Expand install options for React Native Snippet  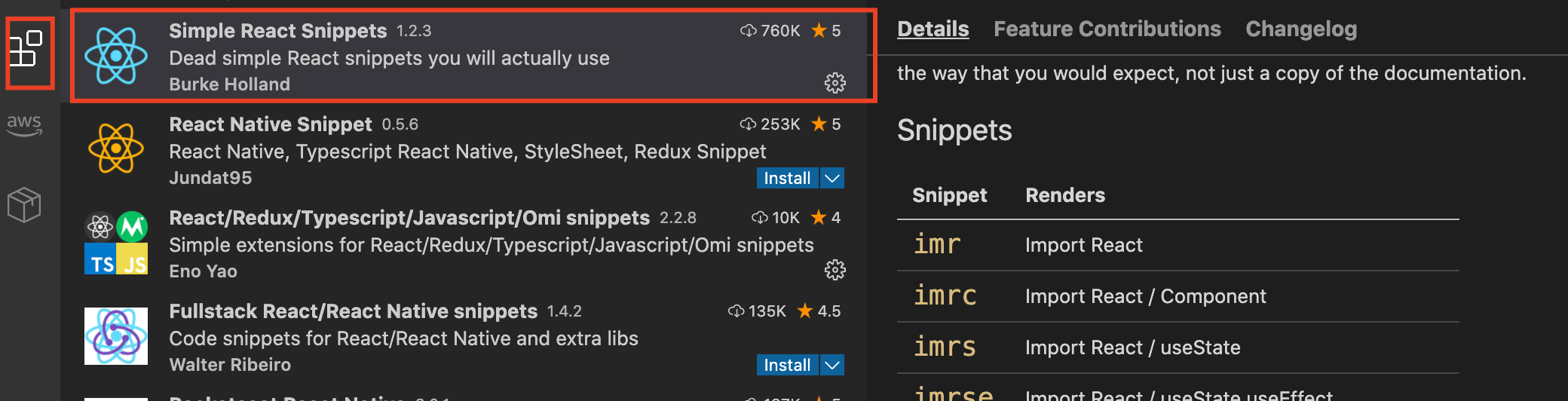[832, 179]
